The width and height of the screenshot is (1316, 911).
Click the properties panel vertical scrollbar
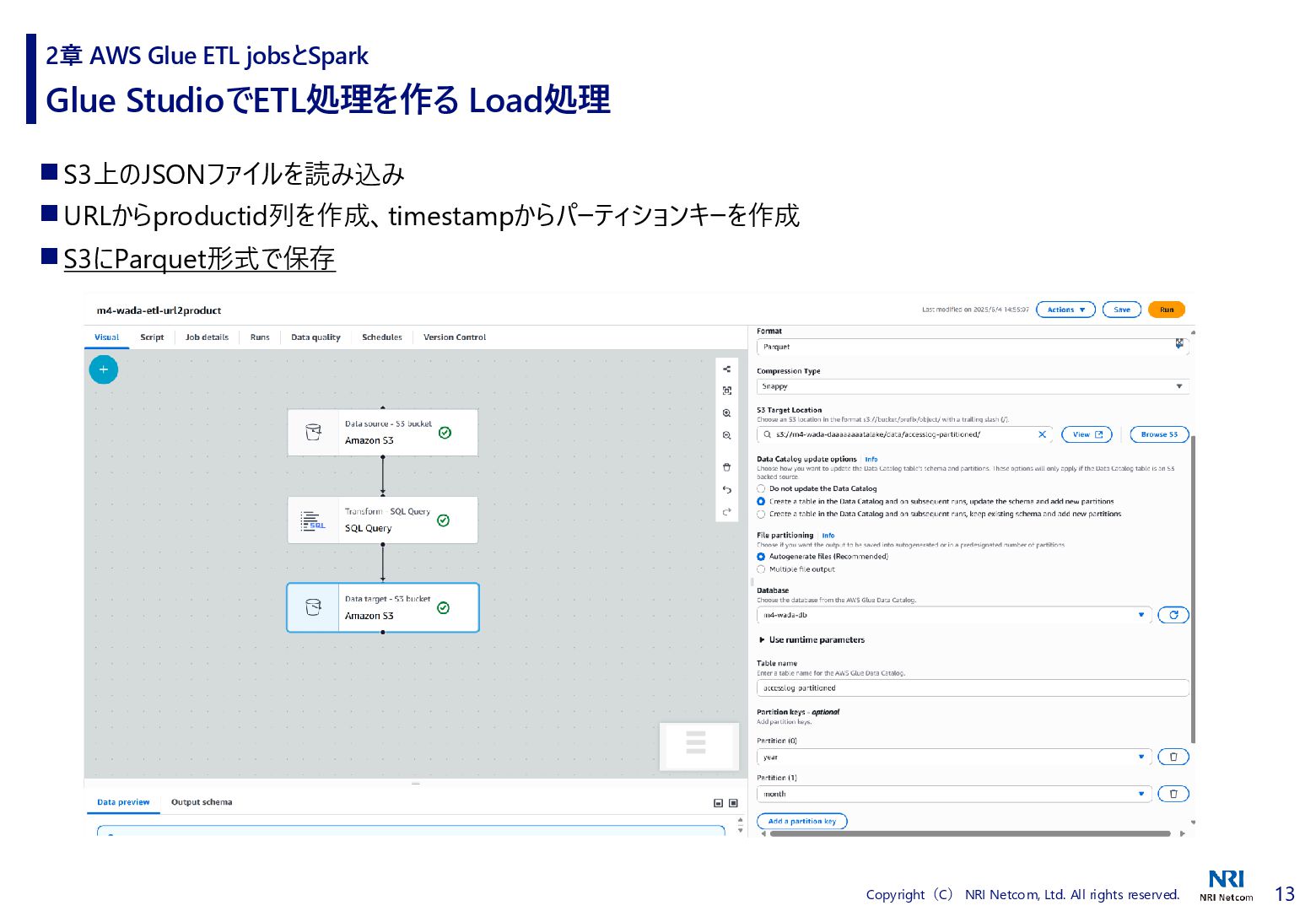point(1193,590)
